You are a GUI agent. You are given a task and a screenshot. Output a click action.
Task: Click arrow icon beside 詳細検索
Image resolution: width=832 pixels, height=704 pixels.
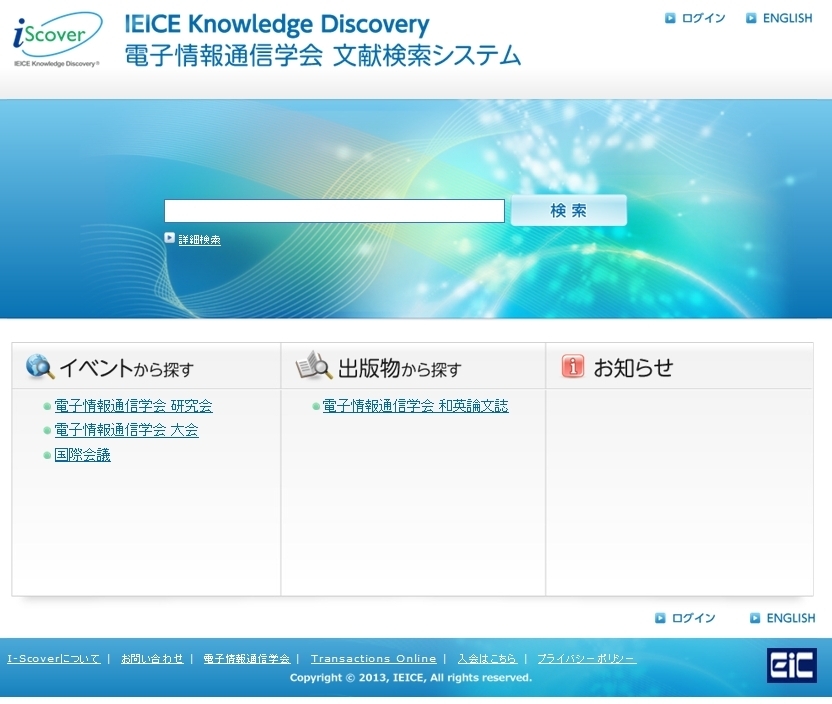coord(169,238)
